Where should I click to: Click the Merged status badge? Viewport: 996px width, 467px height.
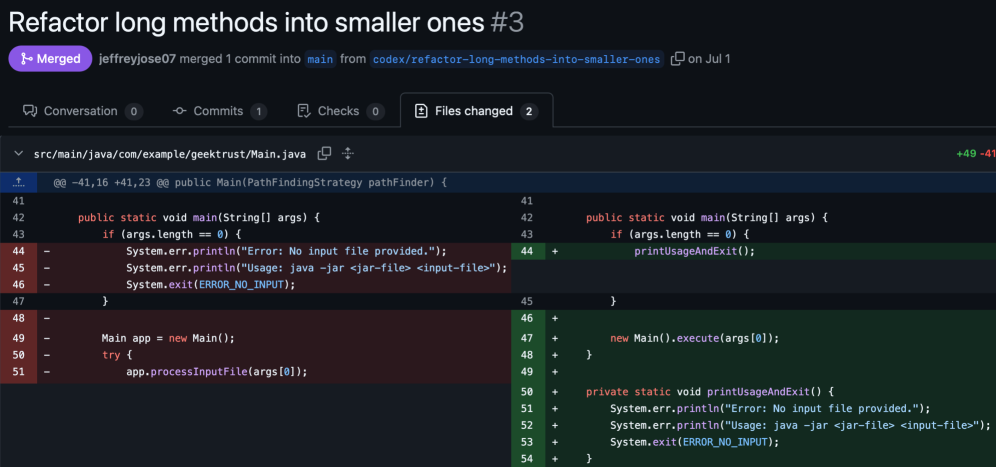[50, 59]
